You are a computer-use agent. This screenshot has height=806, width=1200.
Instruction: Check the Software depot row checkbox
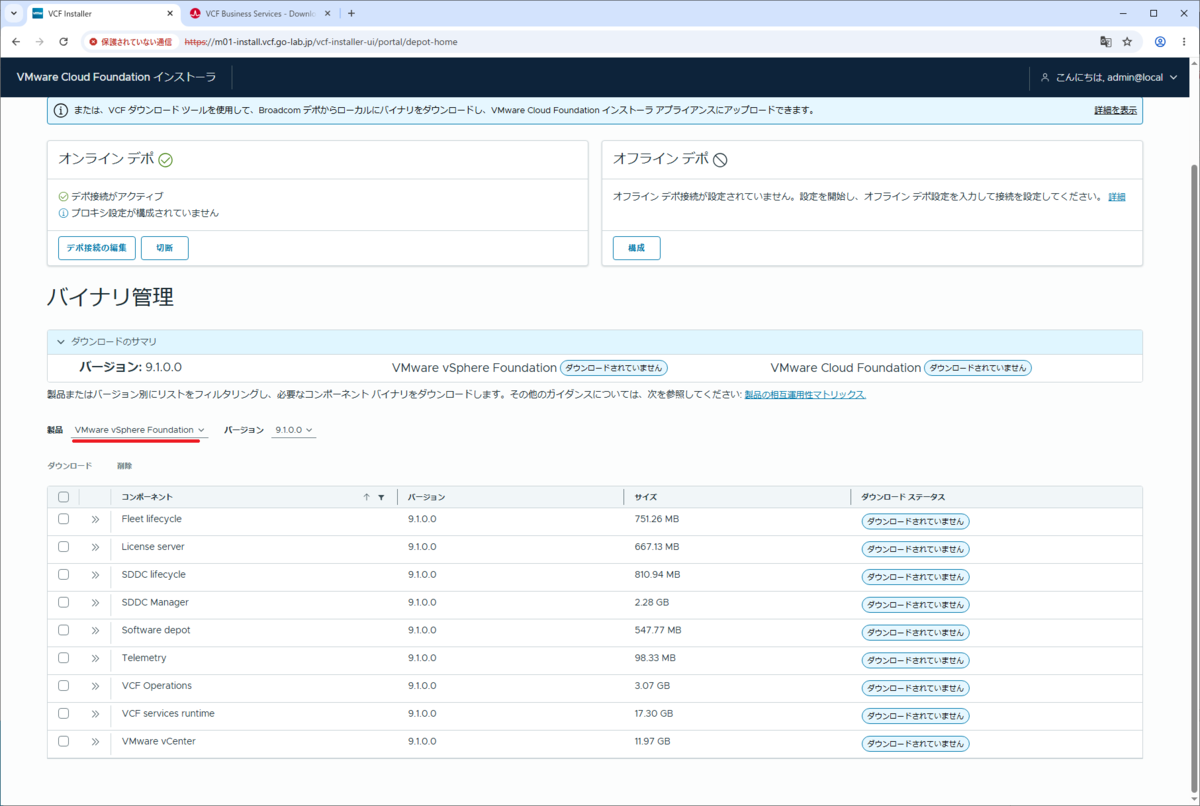[x=63, y=631]
